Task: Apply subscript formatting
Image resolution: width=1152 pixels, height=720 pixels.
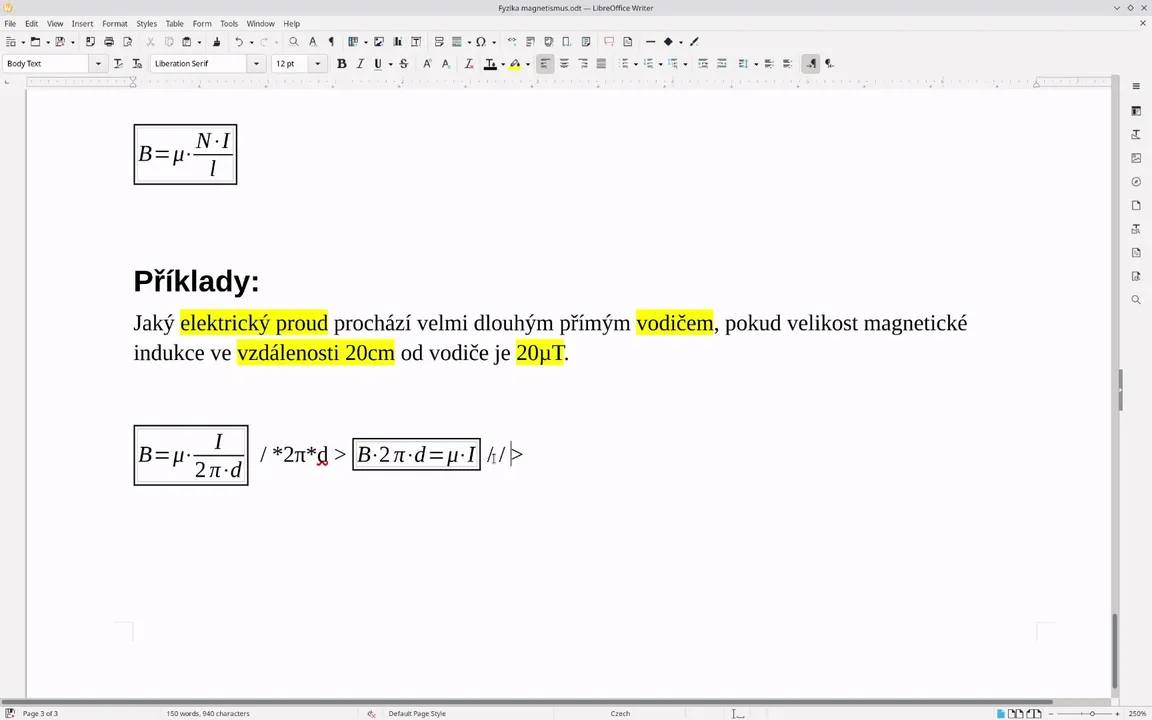Action: pyautogui.click(x=446, y=64)
